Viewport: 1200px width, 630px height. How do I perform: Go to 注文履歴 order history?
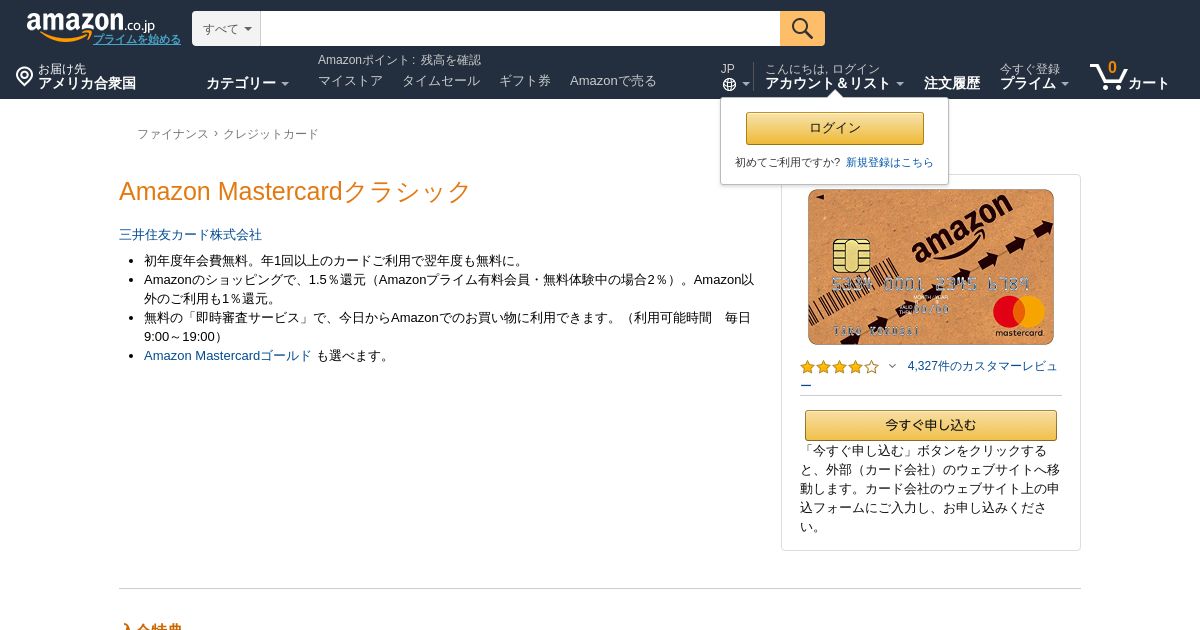pos(952,83)
